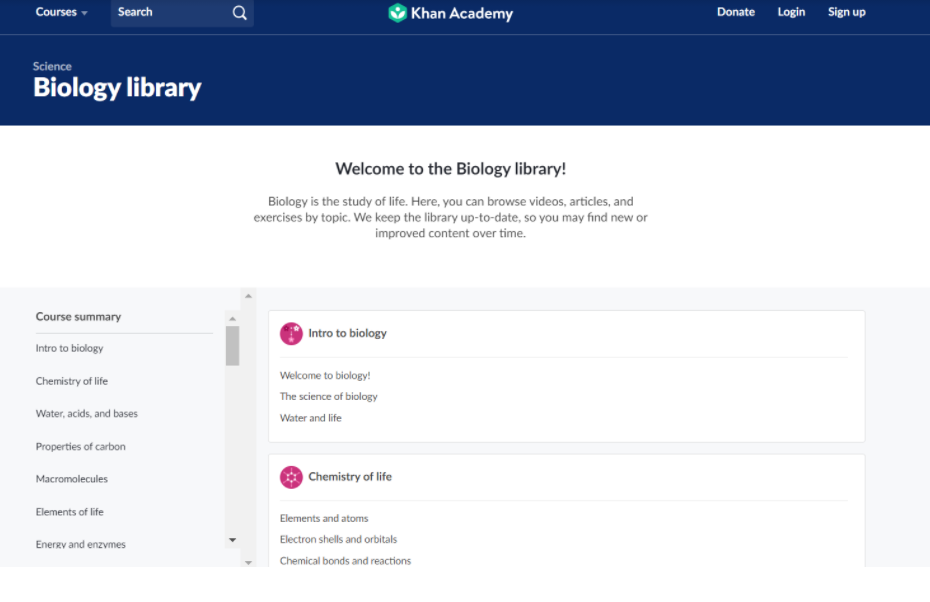Click the Chemistry of life unit icon
This screenshot has height=602, width=930.
[x=291, y=477]
